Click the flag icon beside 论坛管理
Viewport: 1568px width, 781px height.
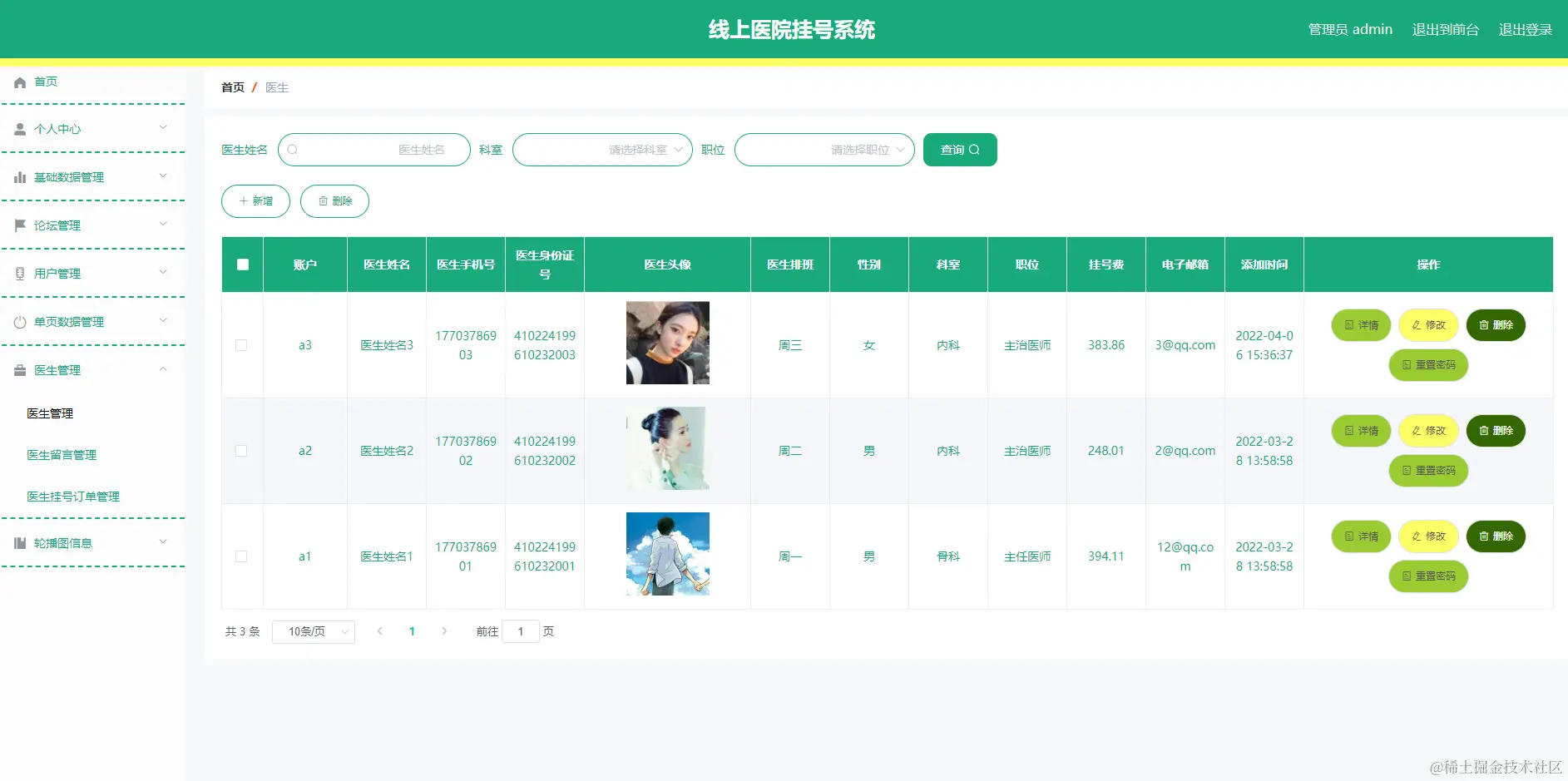click(20, 225)
